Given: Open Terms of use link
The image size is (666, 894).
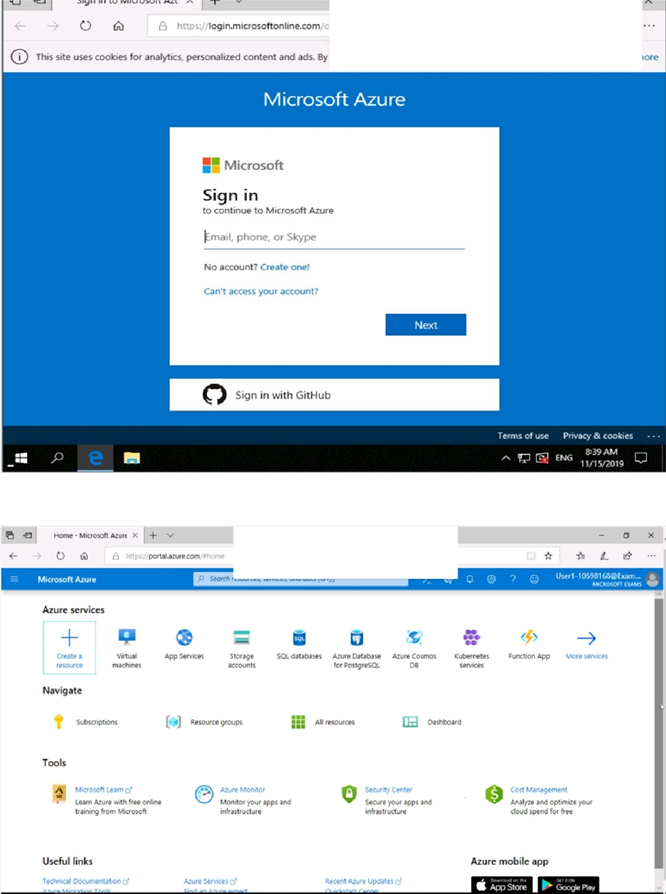Looking at the screenshot, I should 523,436.
